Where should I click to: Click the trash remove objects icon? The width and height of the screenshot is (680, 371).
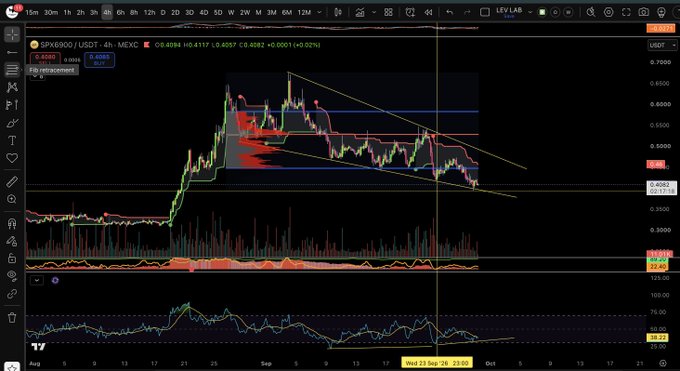(12, 318)
